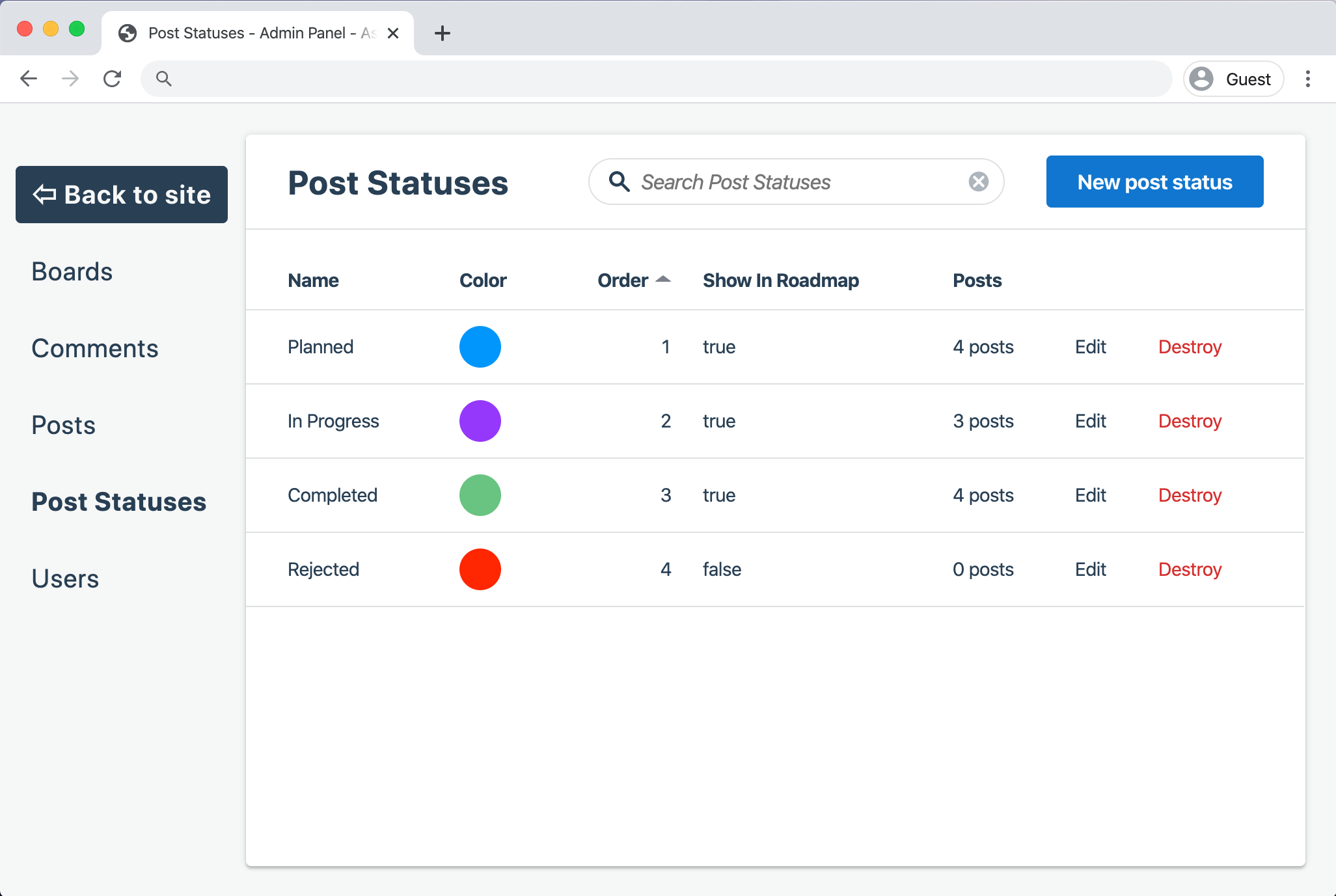Destroy the Rejected post status
This screenshot has height=896, width=1336.
(1190, 569)
